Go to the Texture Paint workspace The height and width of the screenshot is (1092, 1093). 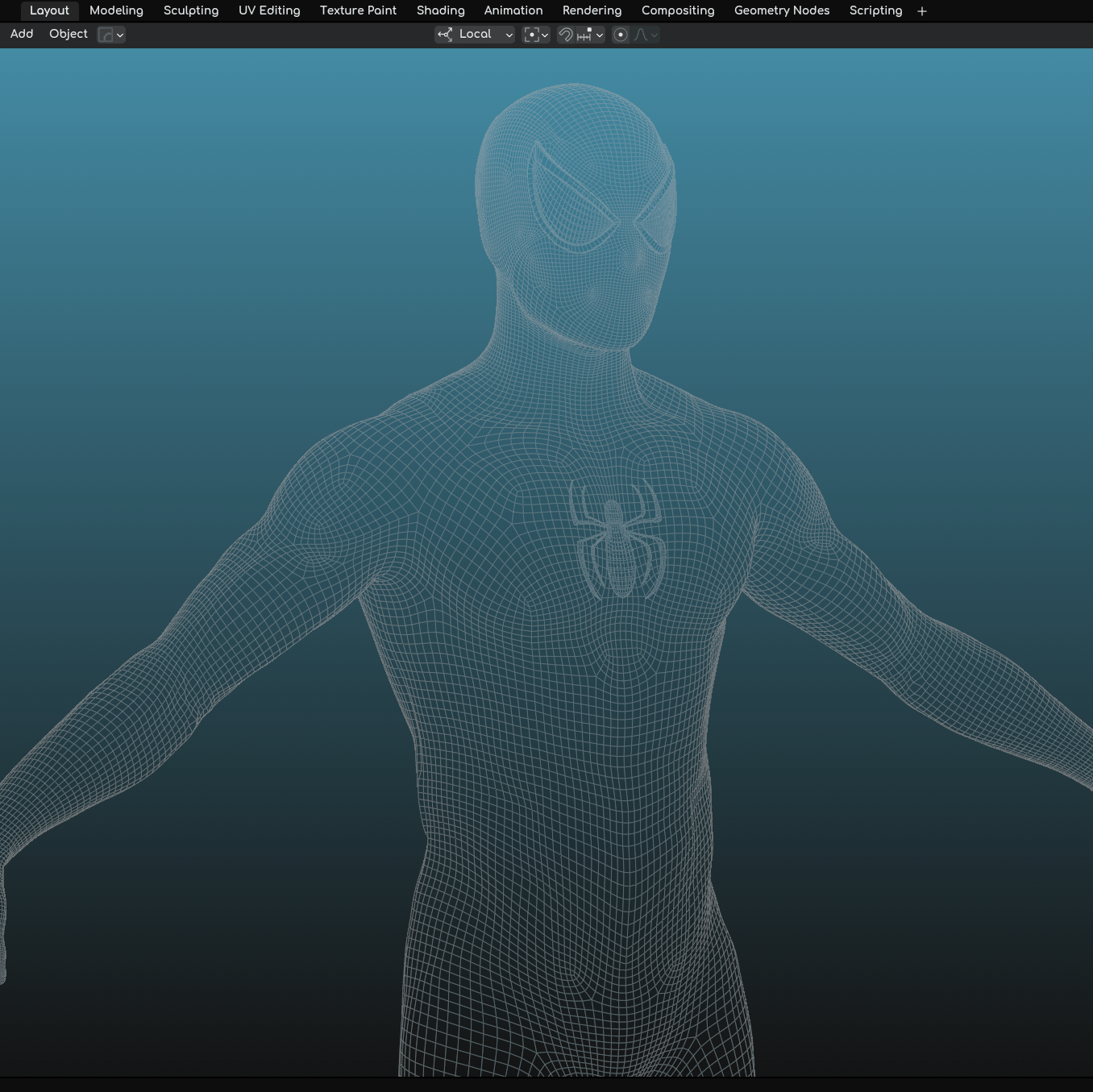(358, 10)
